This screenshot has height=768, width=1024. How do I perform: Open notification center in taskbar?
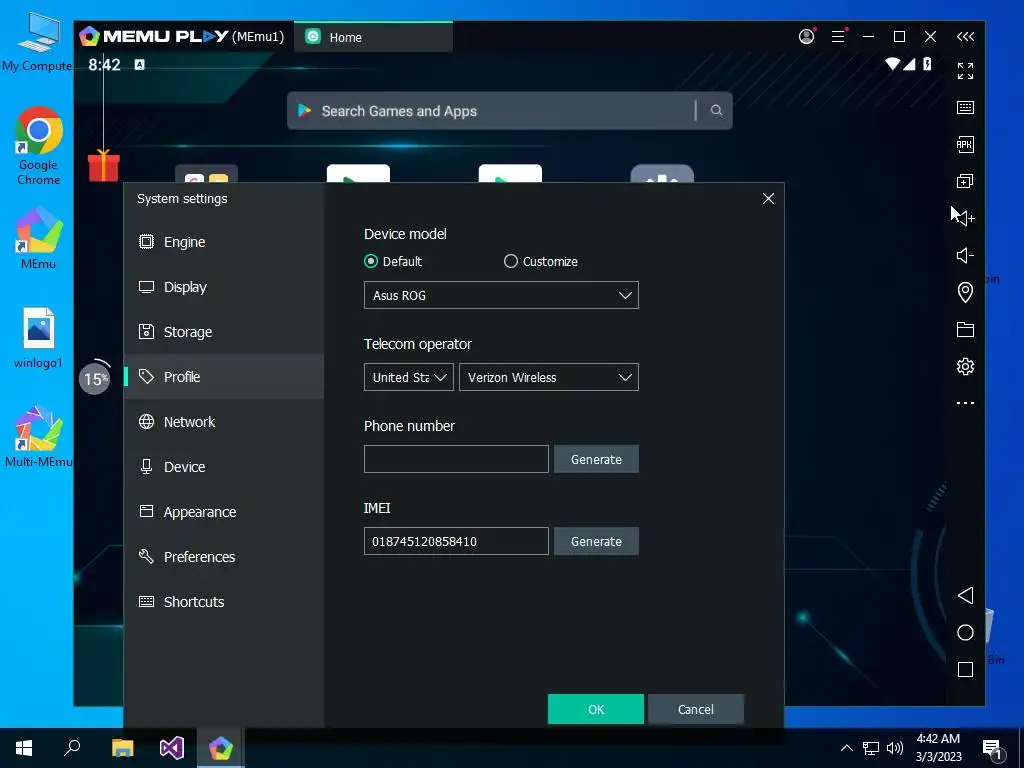[x=993, y=749]
